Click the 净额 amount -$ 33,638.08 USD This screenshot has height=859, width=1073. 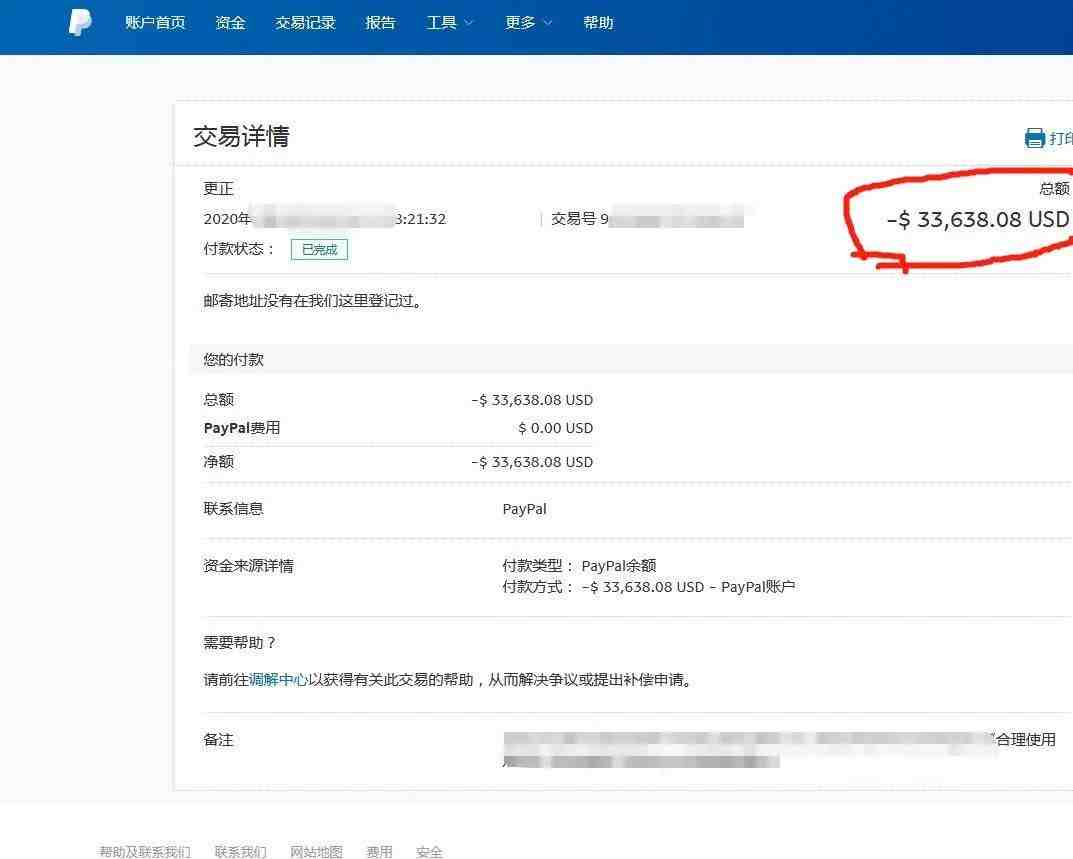[532, 462]
